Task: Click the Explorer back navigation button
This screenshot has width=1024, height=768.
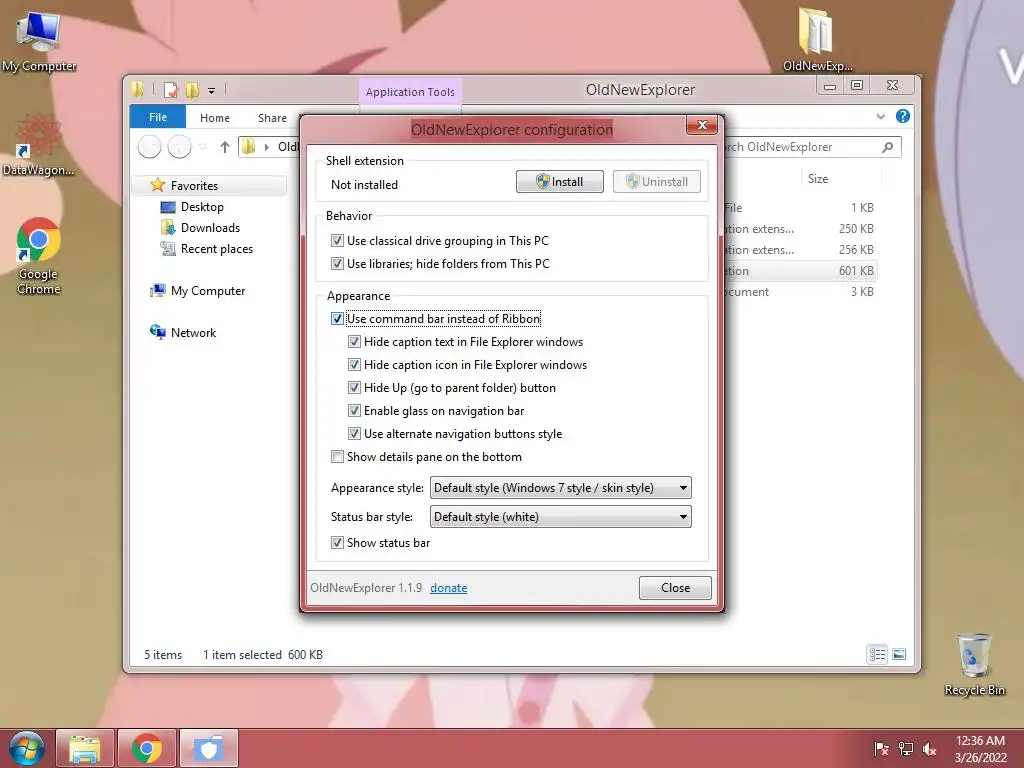Action: point(150,147)
